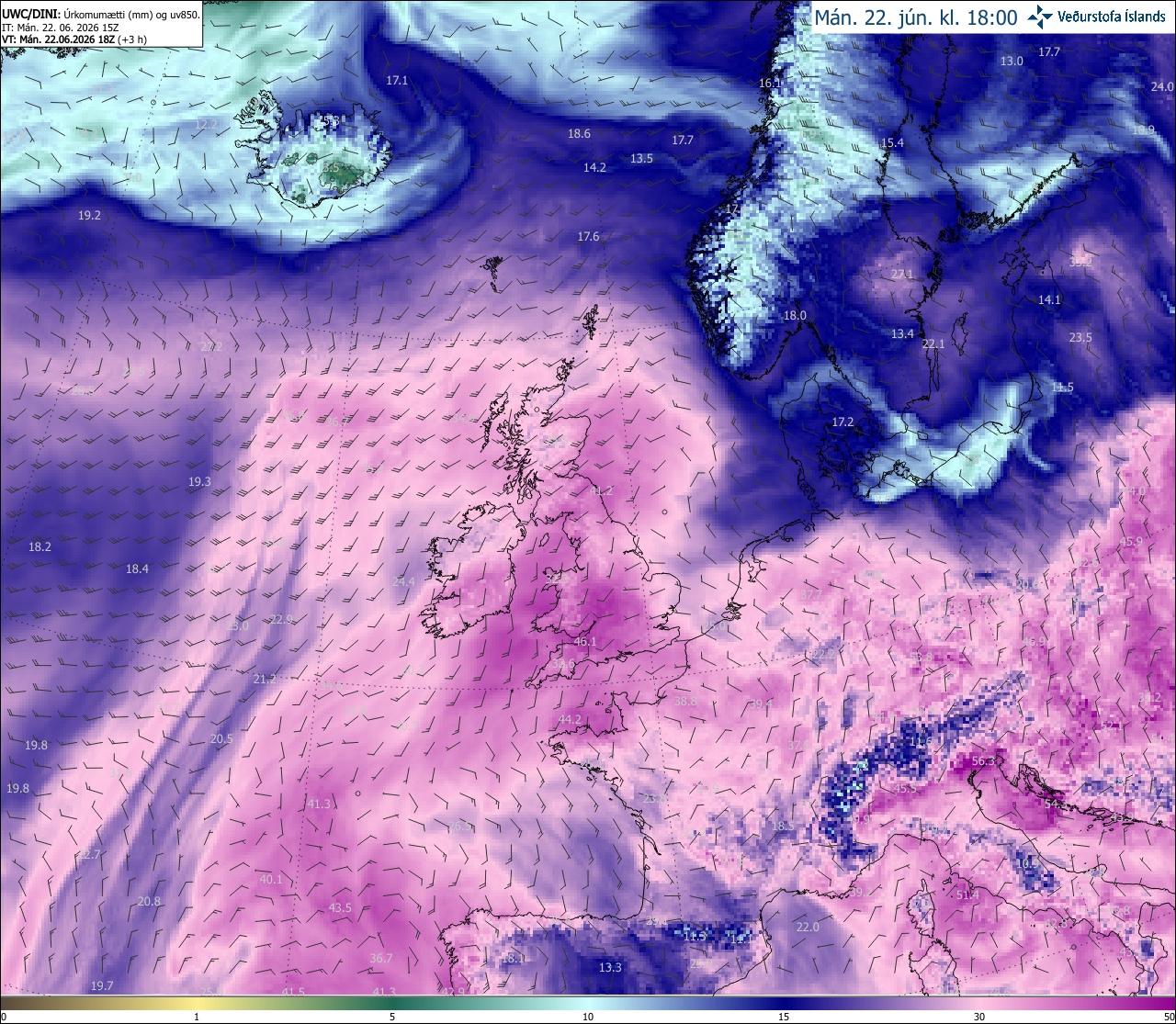Pick the 5 tick on the color legend

coord(392,1017)
